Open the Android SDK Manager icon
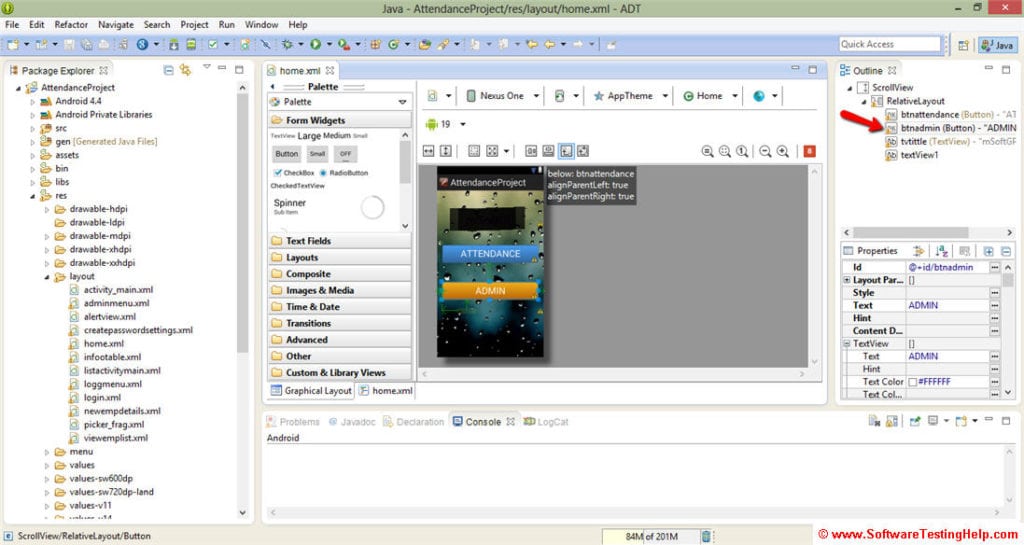1024x545 pixels. point(174,44)
